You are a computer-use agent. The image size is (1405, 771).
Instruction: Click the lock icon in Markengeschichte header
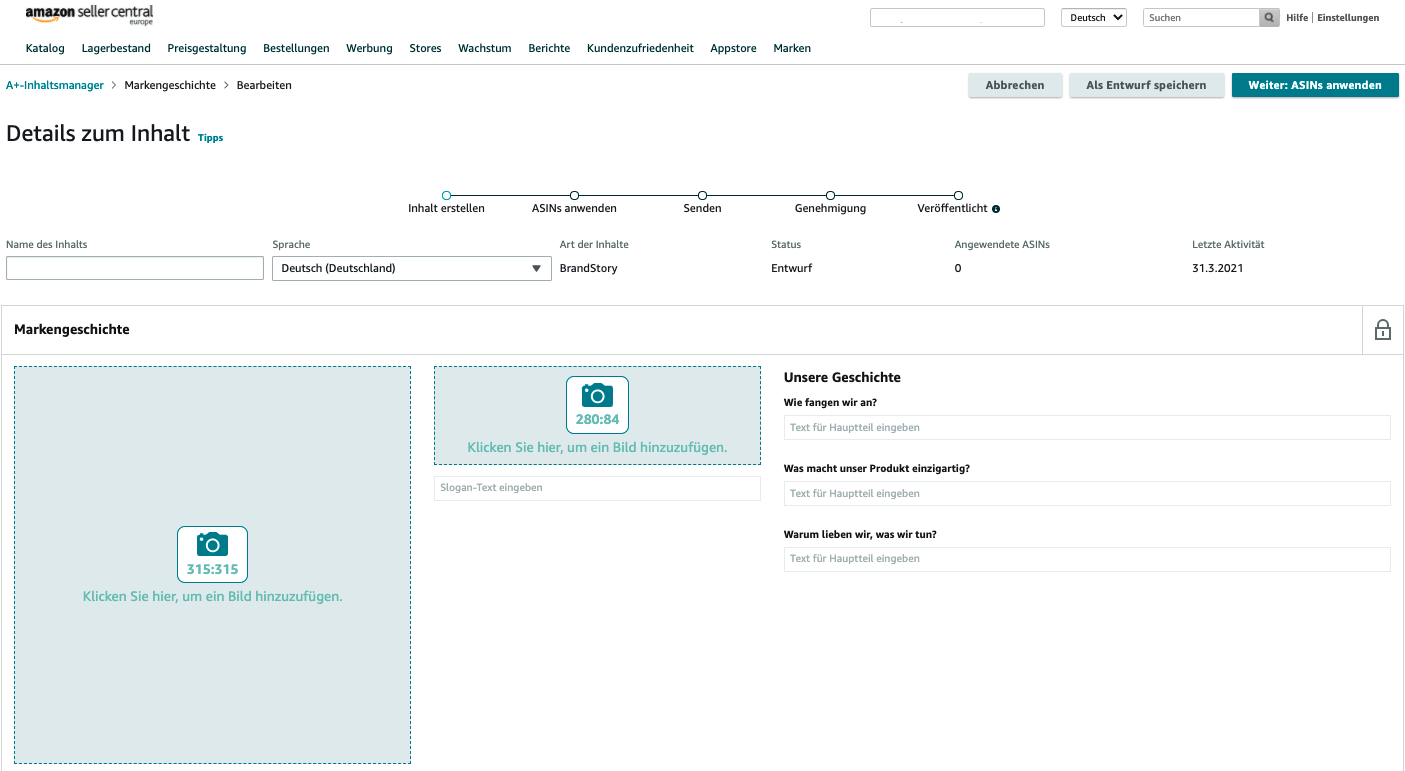1383,330
